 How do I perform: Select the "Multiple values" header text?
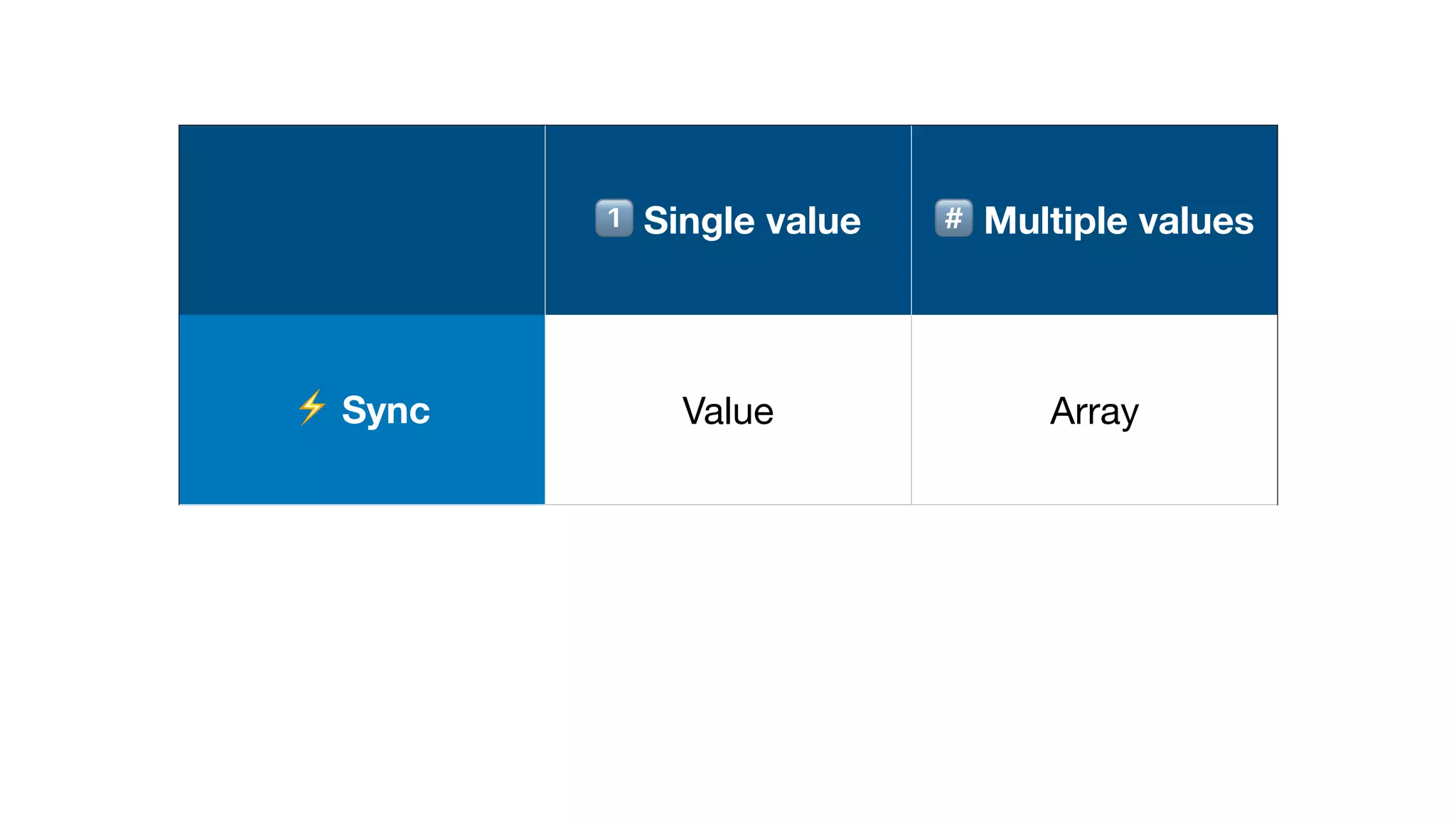coord(1119,220)
